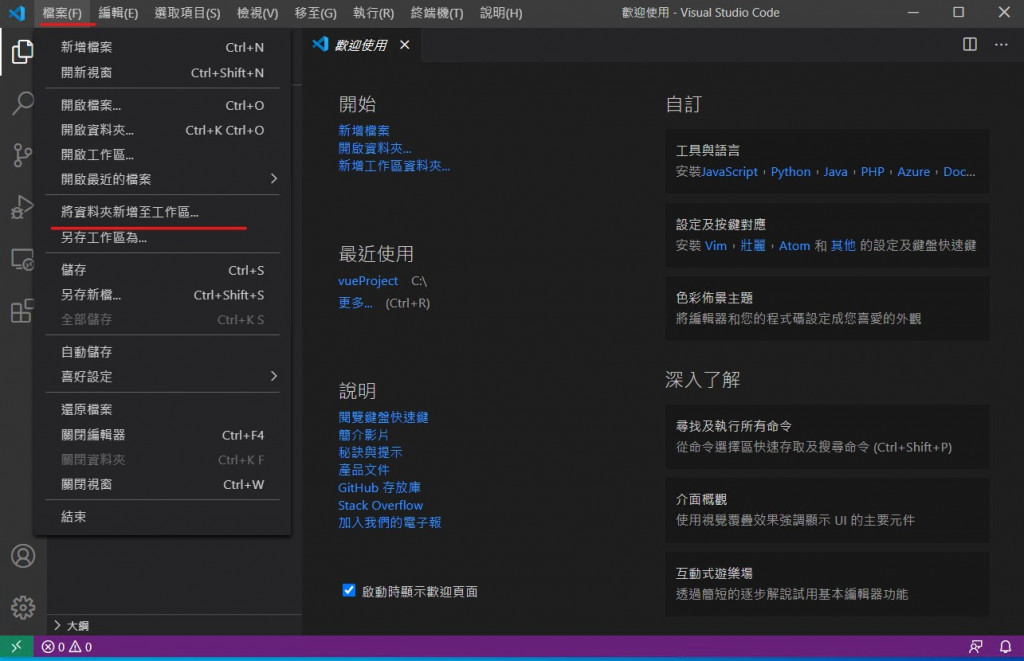1024x661 pixels.
Task: Open the 移至(G) menu
Action: click(x=315, y=13)
